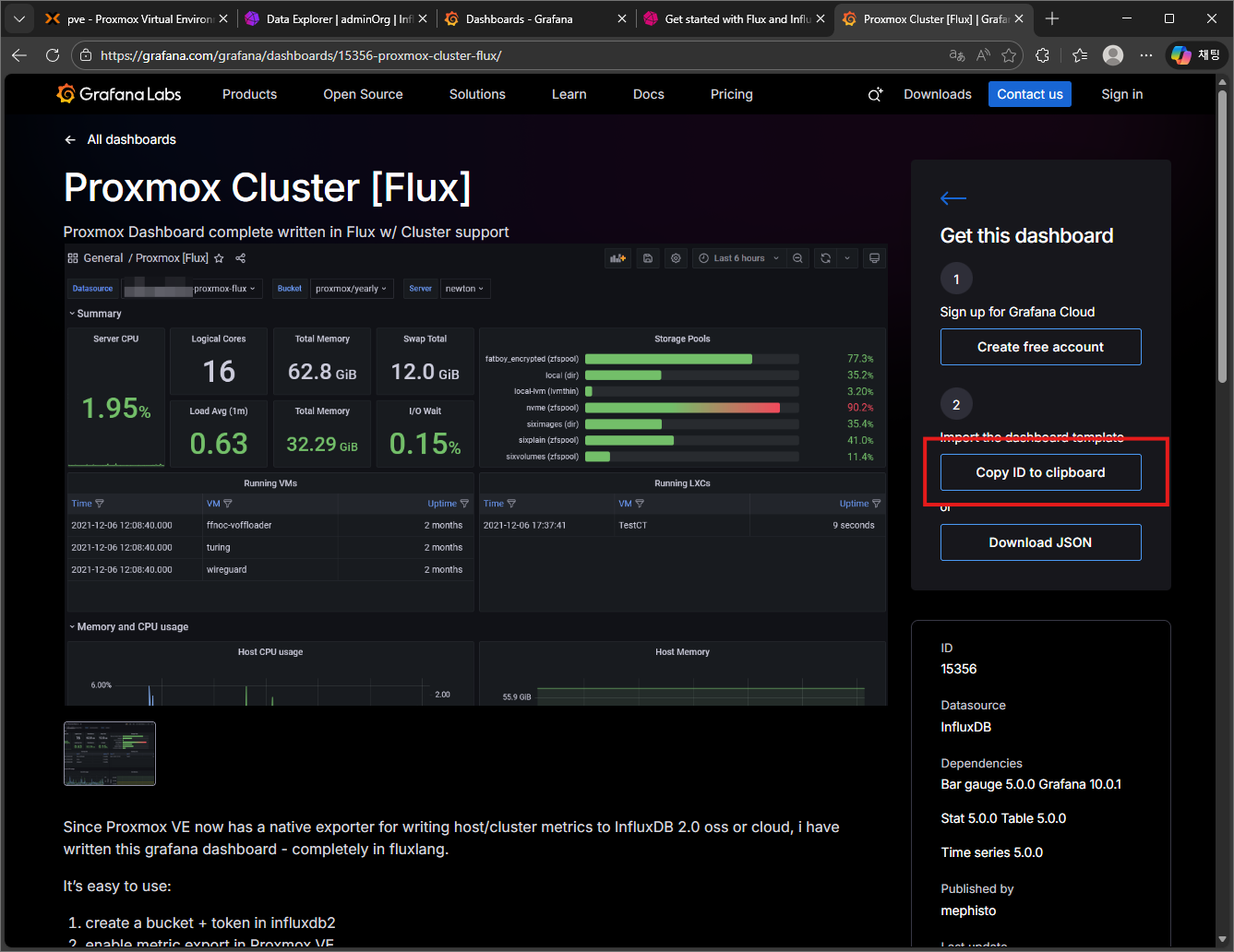This screenshot has width=1234, height=952.
Task: Open the browser extensions menu
Action: (1043, 55)
